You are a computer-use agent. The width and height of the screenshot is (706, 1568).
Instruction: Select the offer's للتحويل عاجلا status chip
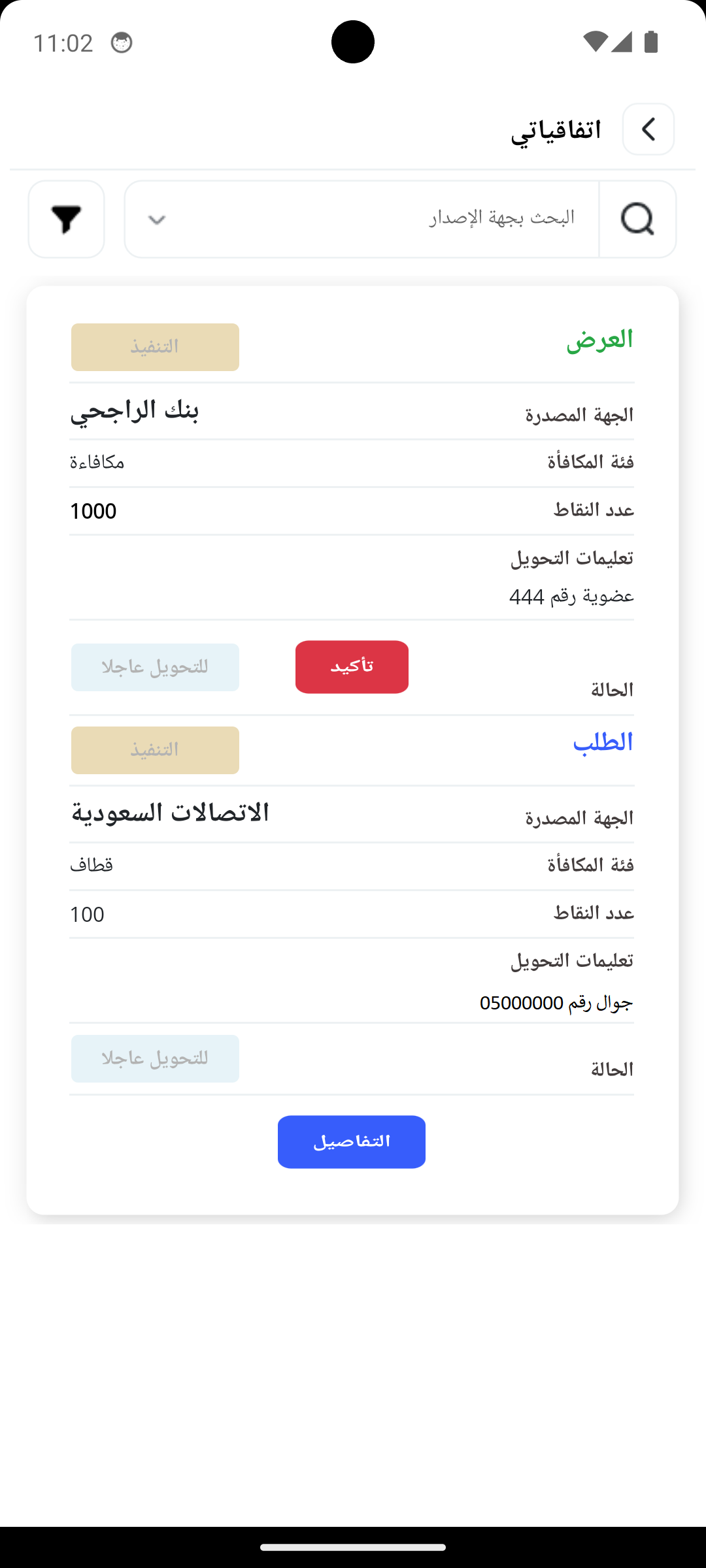[x=155, y=667]
